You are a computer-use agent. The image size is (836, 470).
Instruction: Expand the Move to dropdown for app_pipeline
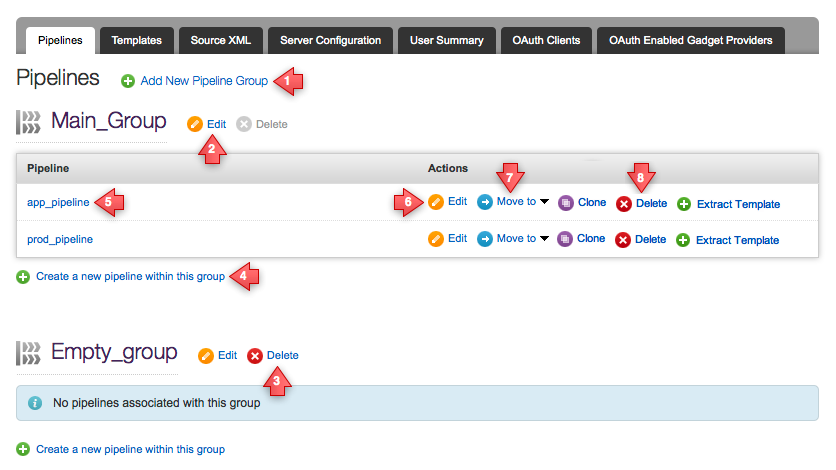[x=544, y=202]
